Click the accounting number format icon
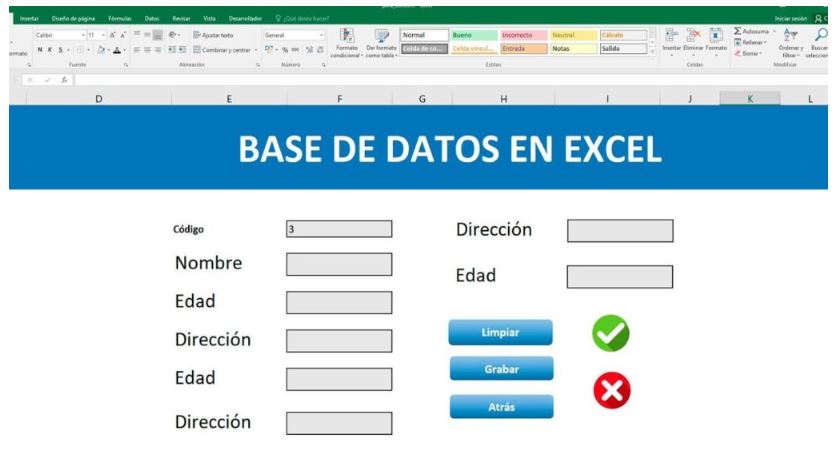This screenshot has width=834, height=472. [x=269, y=49]
